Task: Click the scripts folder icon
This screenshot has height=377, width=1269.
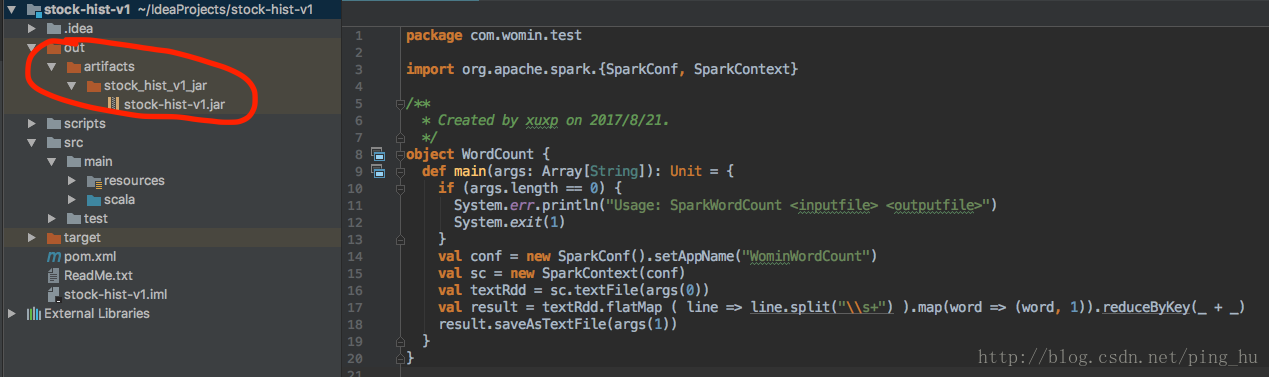Action: (54, 123)
